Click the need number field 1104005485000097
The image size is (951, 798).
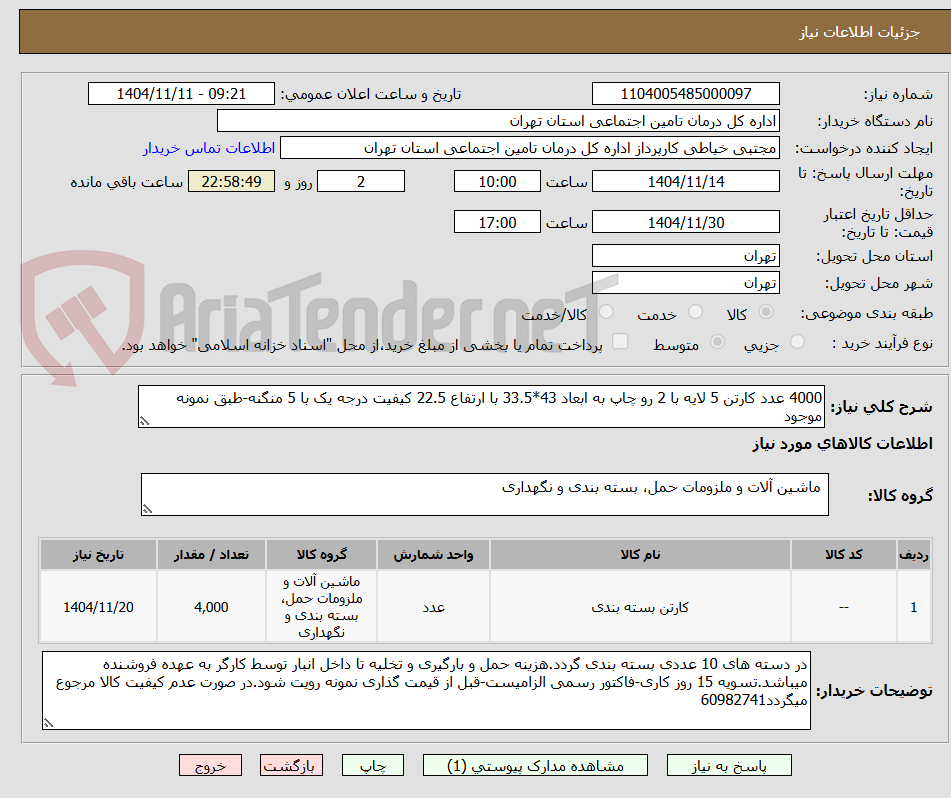[x=685, y=94]
